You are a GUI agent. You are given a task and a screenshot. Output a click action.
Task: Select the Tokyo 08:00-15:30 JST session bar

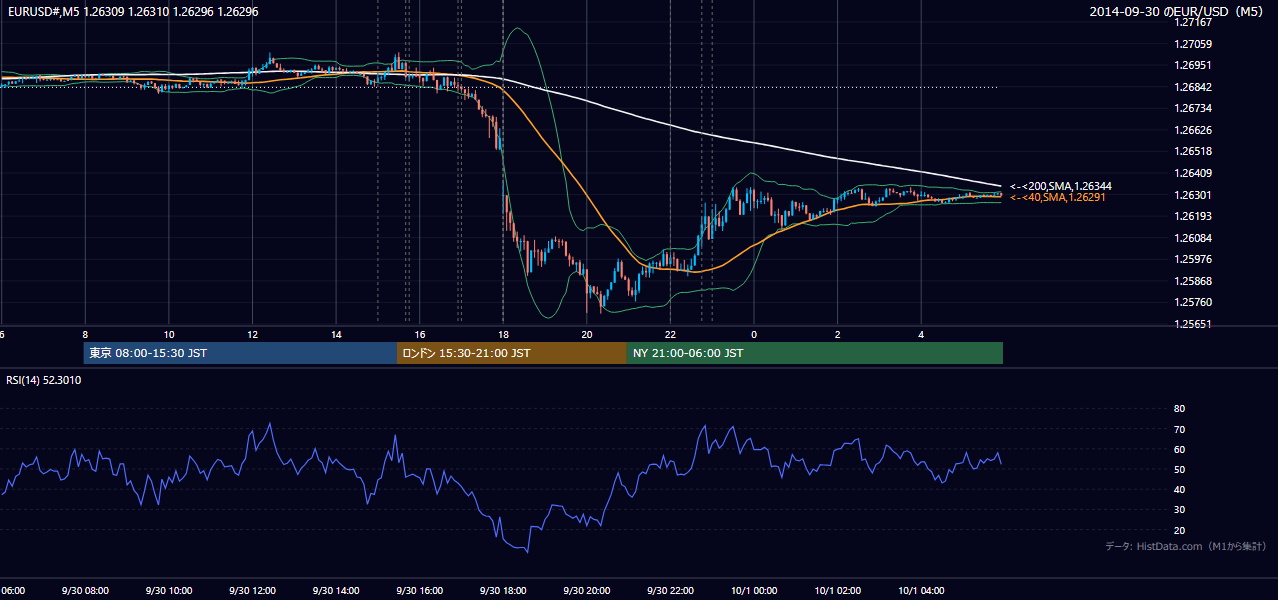pos(241,353)
